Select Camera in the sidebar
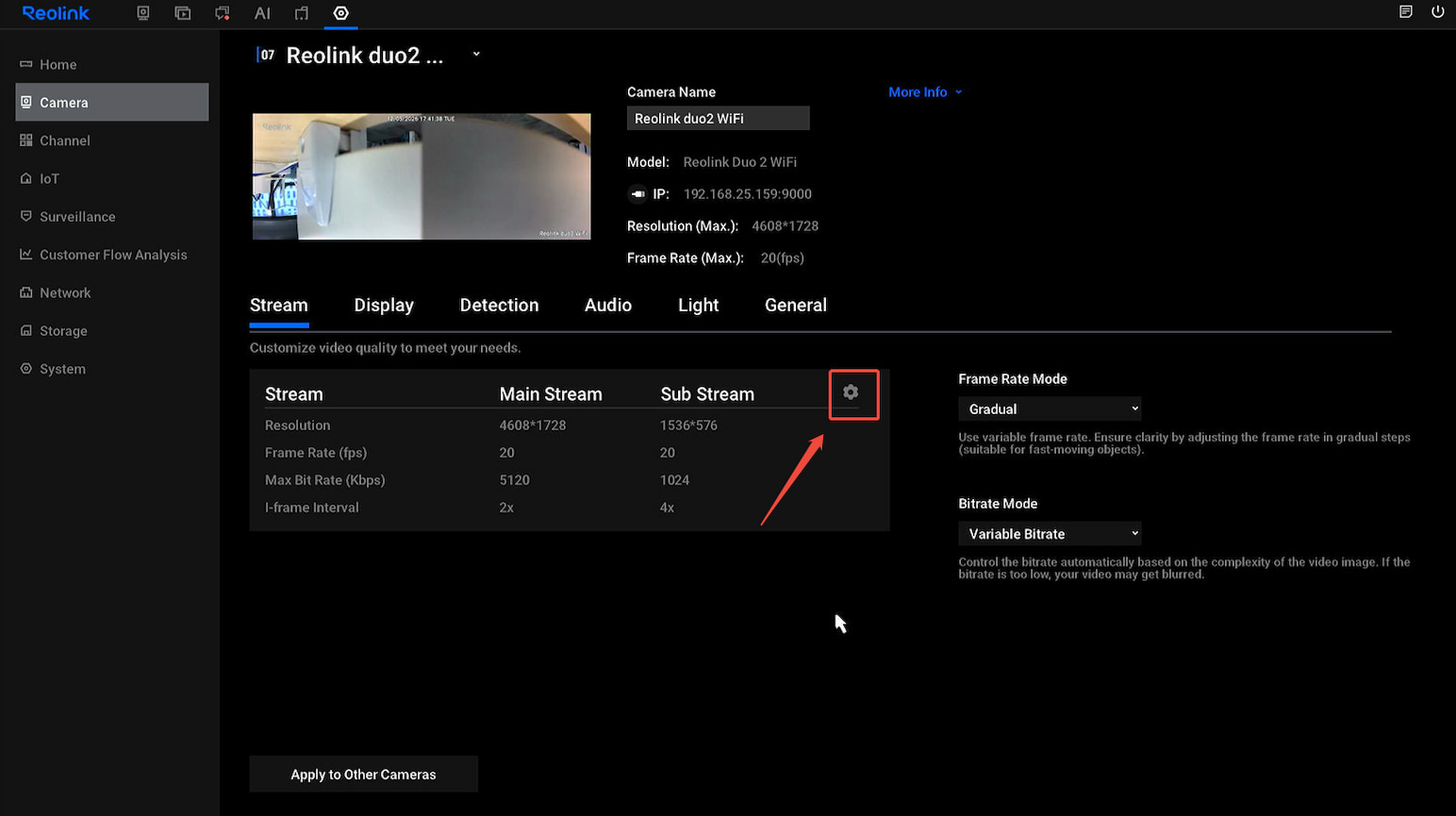This screenshot has width=1456, height=816. (x=112, y=102)
